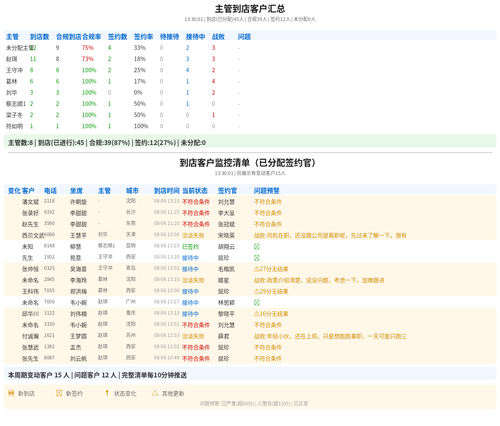Viewport: 500px width, 426px height.
Task: Click 王守冲 in the summary table's first column
Action: tap(14, 70)
